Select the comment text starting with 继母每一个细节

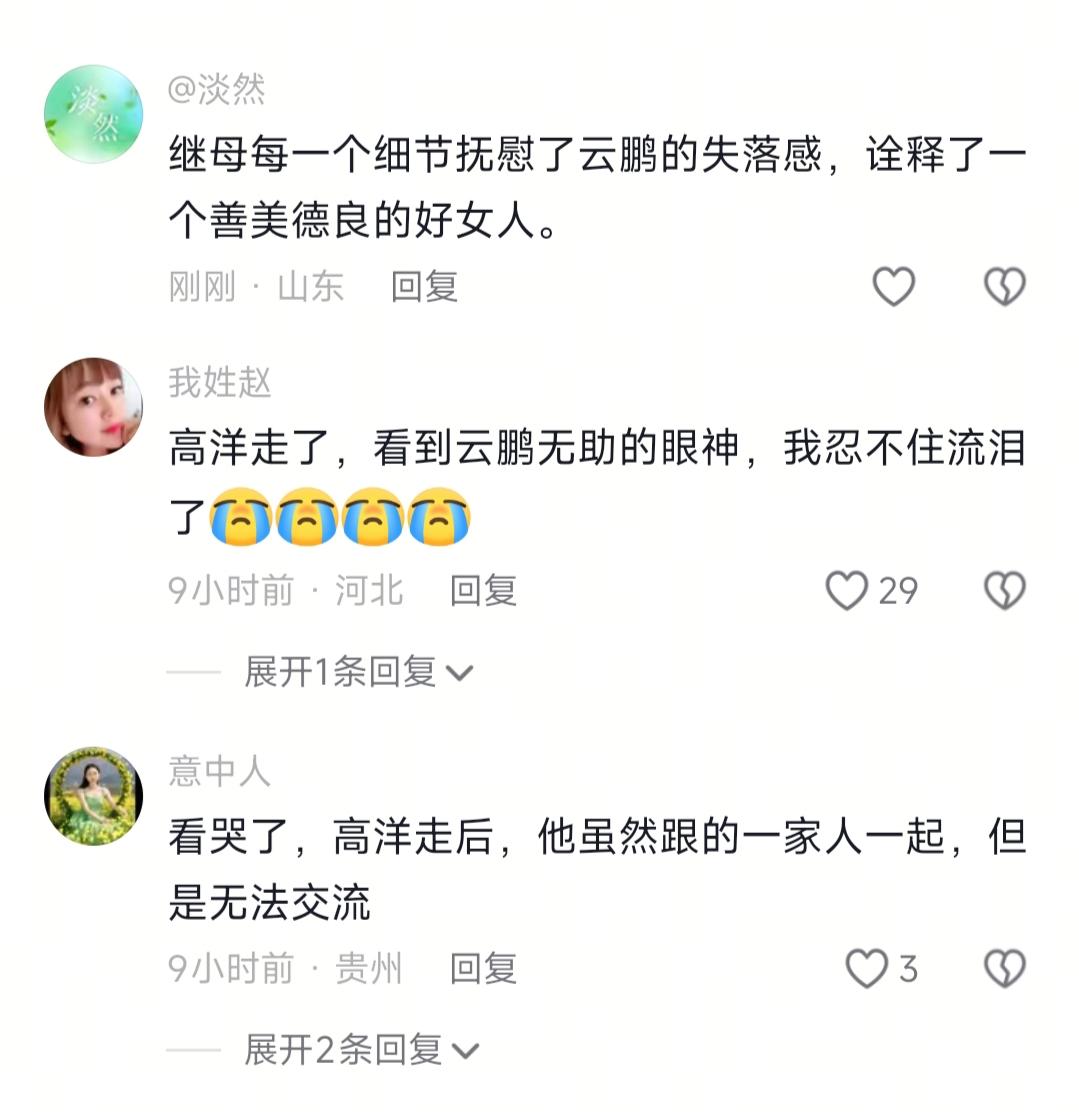point(597,188)
